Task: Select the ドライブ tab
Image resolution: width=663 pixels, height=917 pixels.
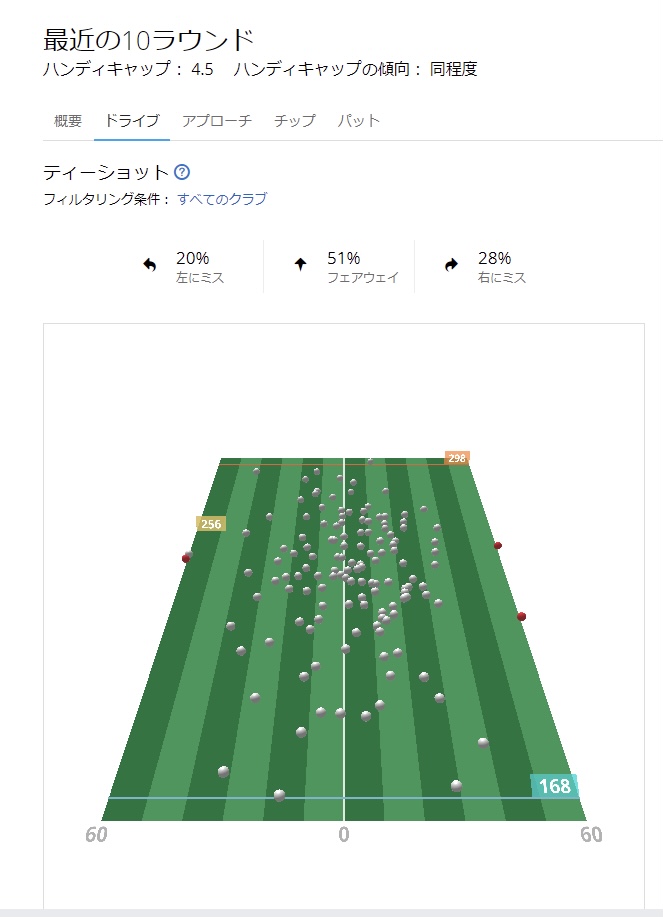Action: coord(126,121)
